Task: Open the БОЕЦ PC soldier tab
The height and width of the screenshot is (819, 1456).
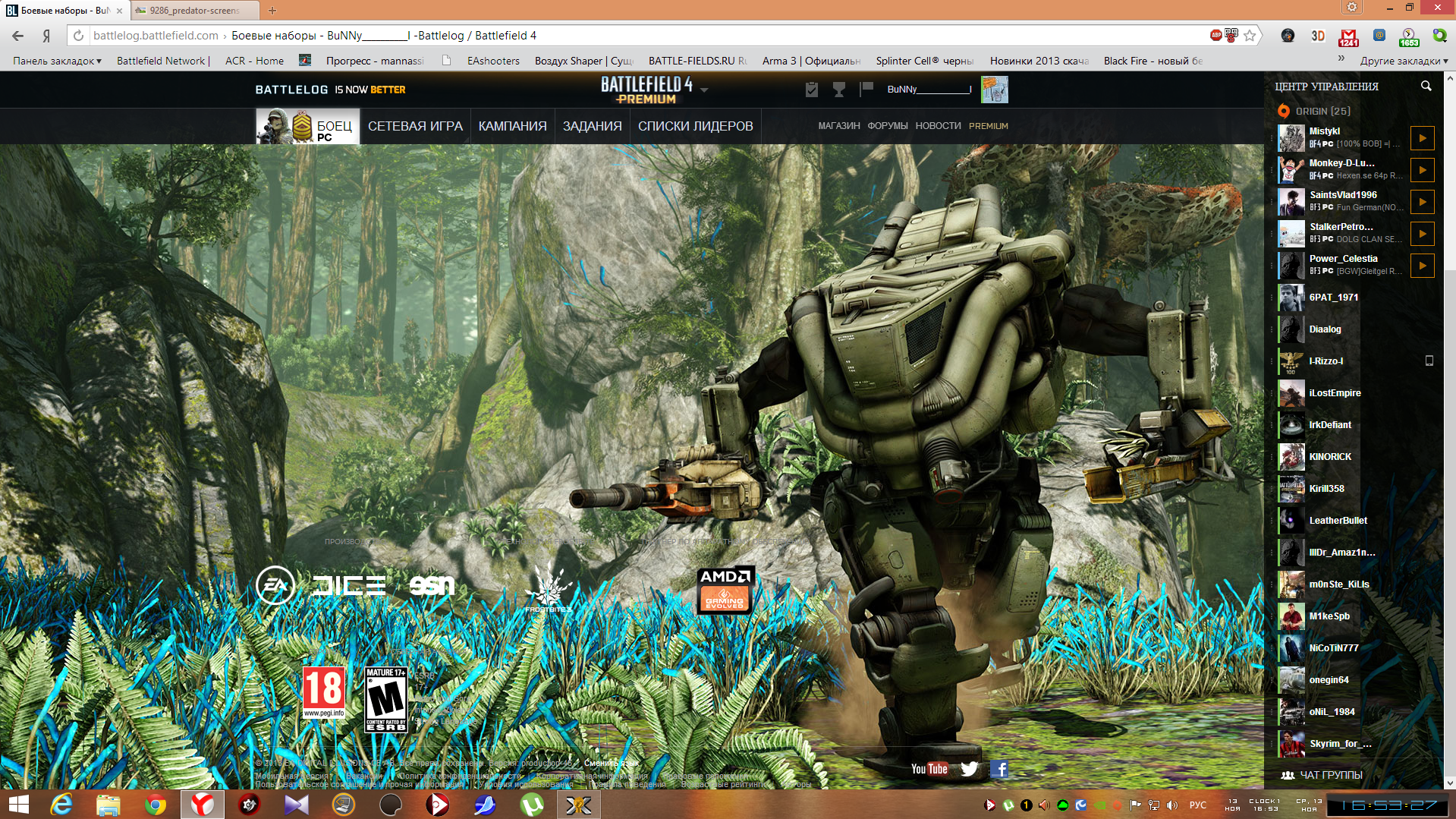Action: (x=307, y=126)
